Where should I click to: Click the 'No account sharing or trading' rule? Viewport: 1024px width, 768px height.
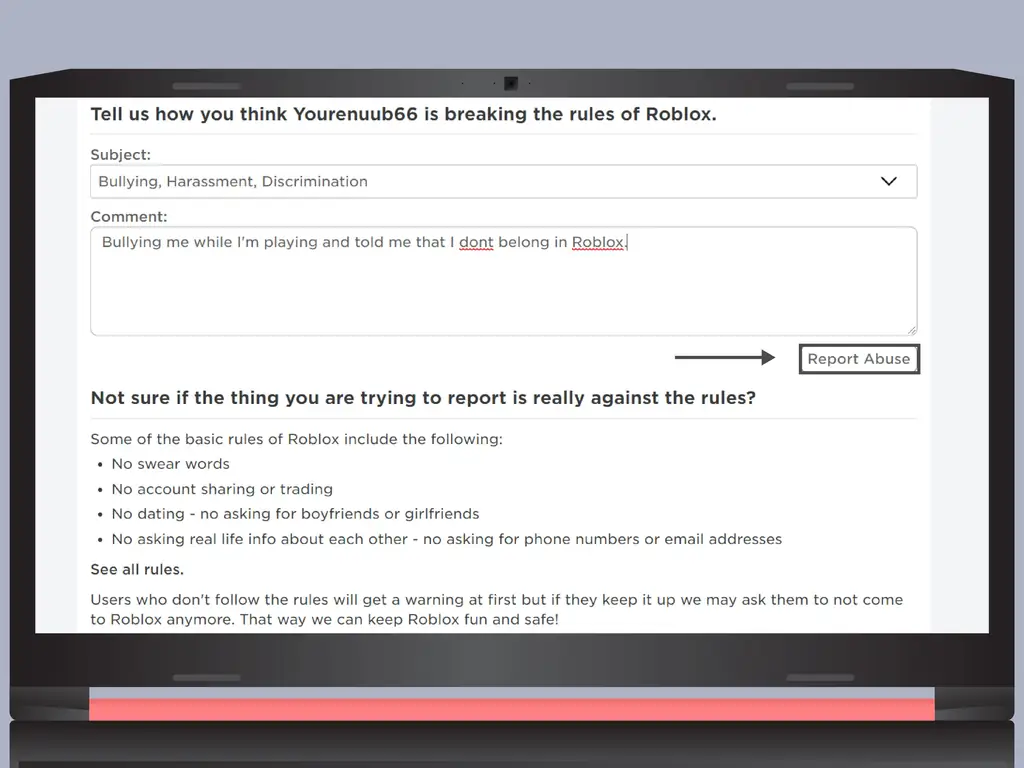point(222,489)
